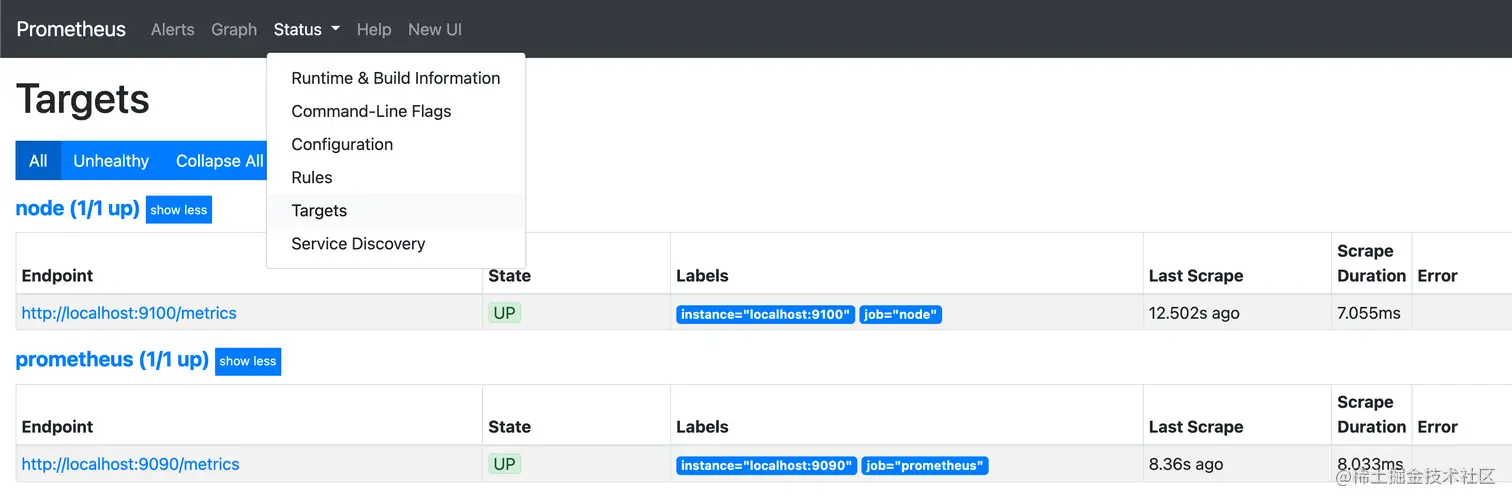Select Targets in the Status menu

(x=396, y=210)
